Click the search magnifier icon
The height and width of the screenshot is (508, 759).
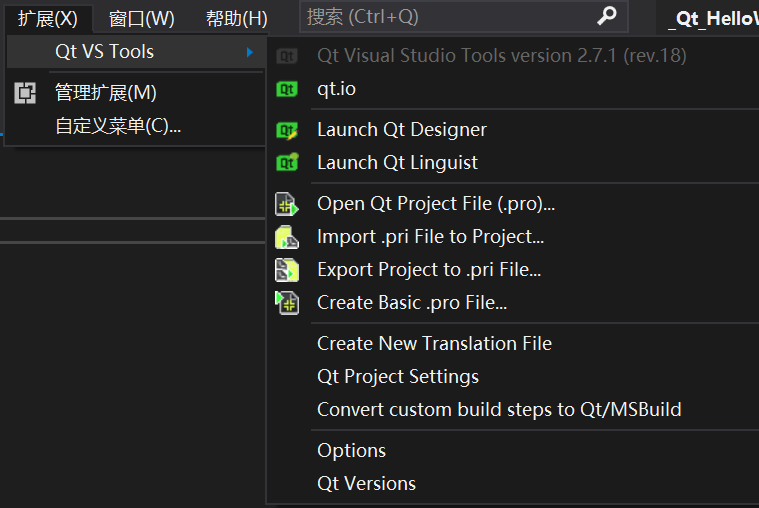click(607, 16)
